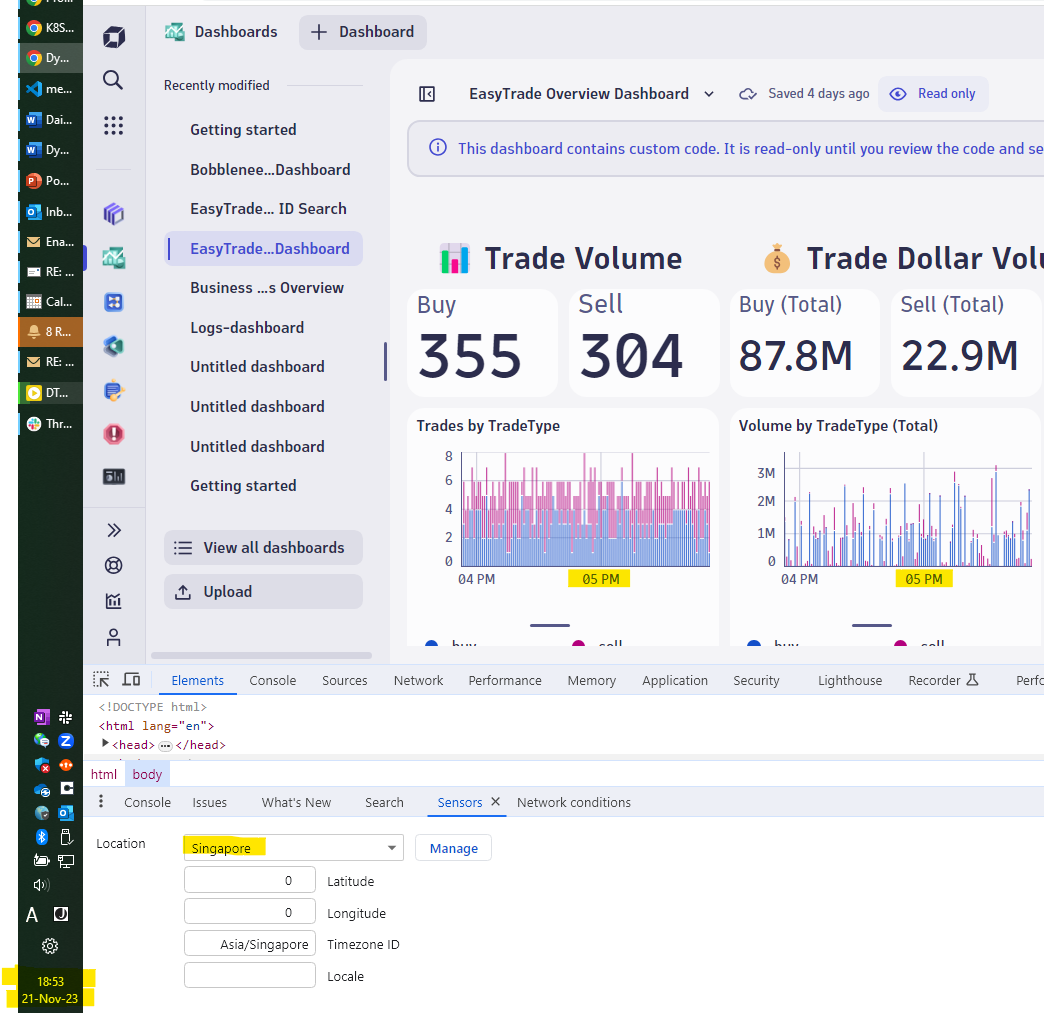Open the support lifebuoy icon
The image size is (1044, 1013).
[x=114, y=565]
